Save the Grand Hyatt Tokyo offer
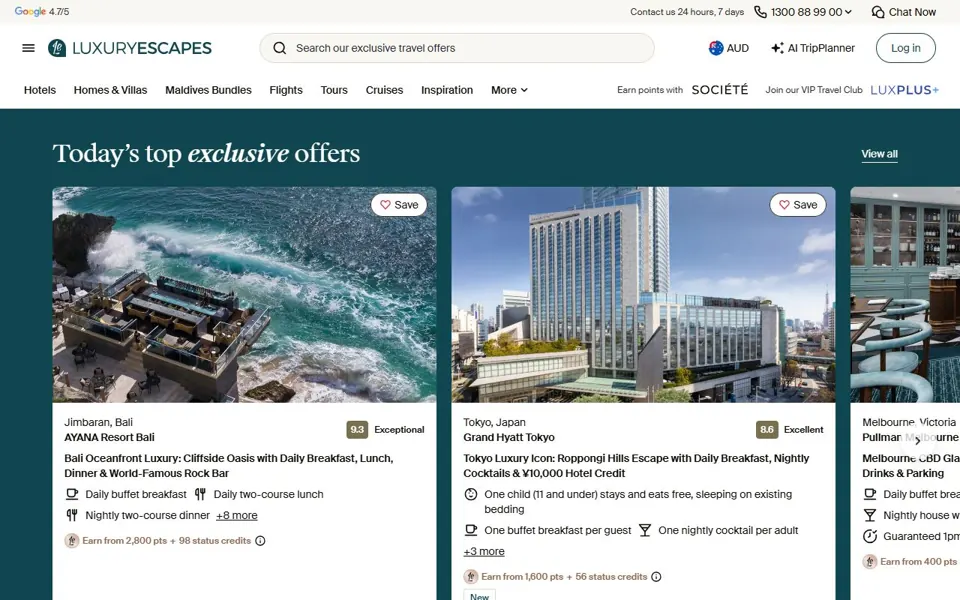Viewport: 960px width, 600px height. [798, 204]
